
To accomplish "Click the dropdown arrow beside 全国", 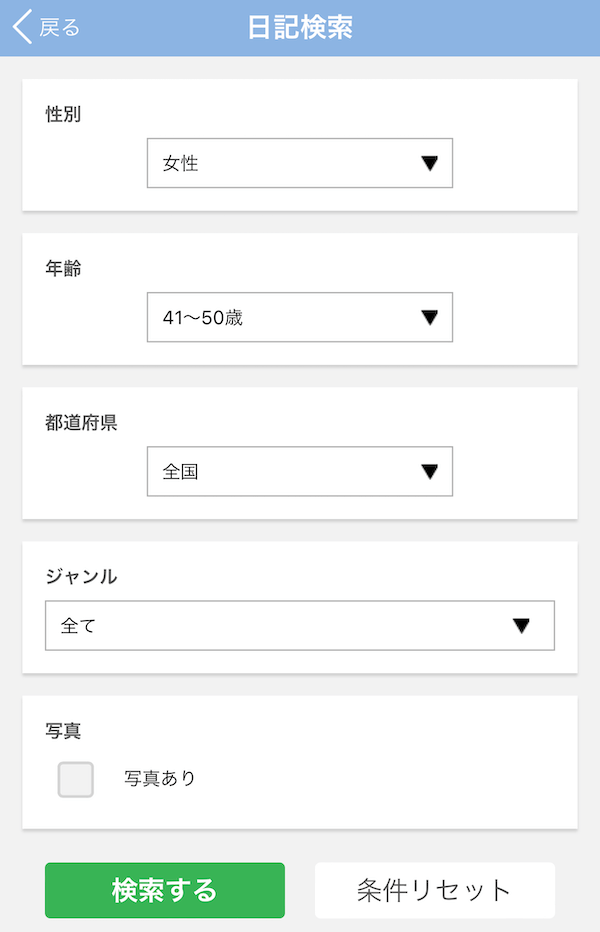I will (430, 471).
